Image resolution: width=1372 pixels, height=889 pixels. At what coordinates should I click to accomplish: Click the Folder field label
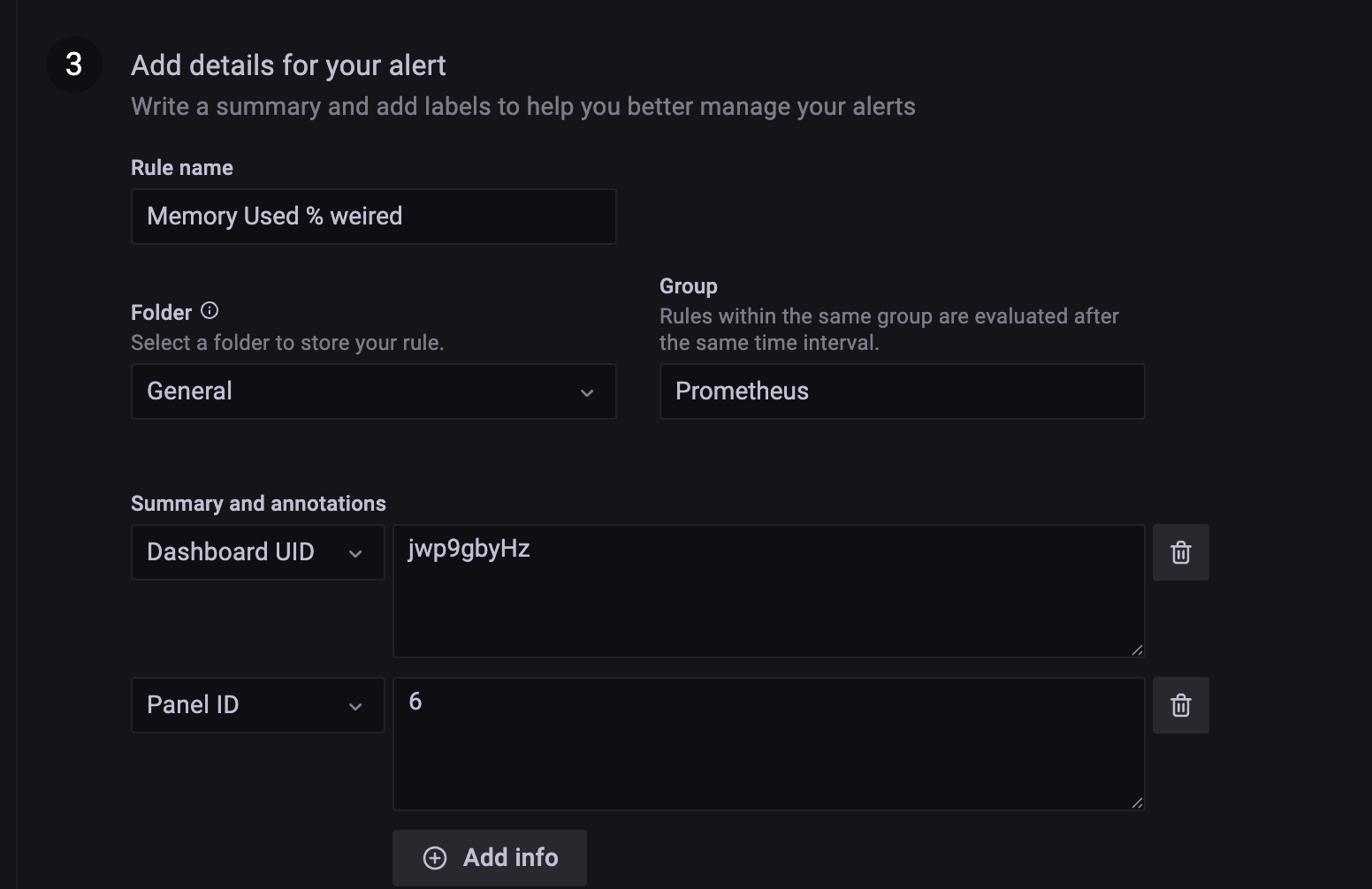161,313
